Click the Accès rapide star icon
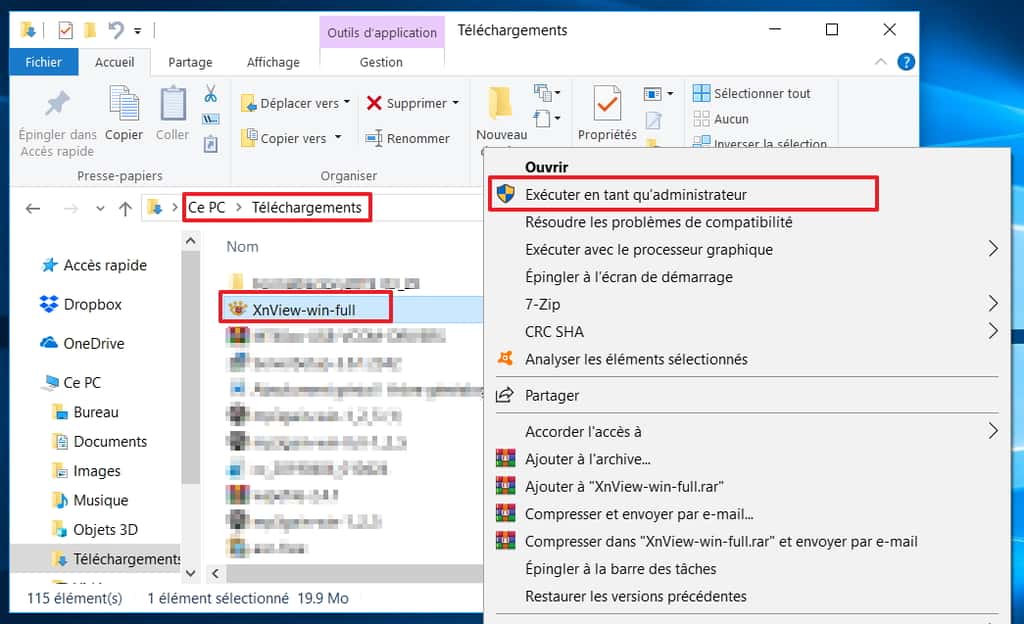1024x624 pixels. (x=50, y=265)
